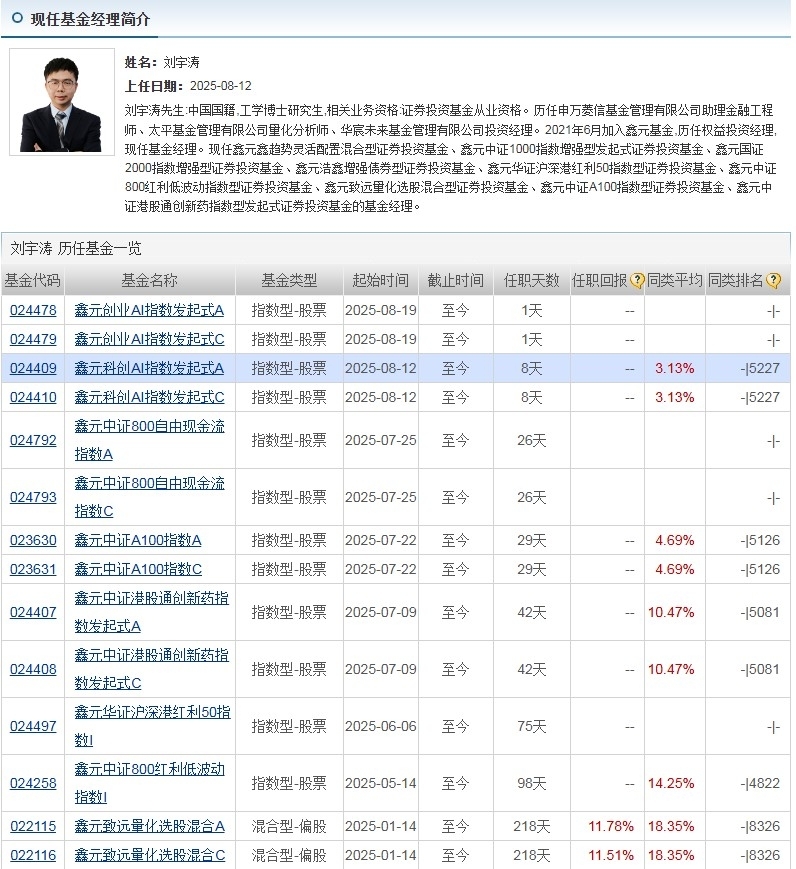Open 鑫元创业AI指数发起式A fund page

coord(149,310)
